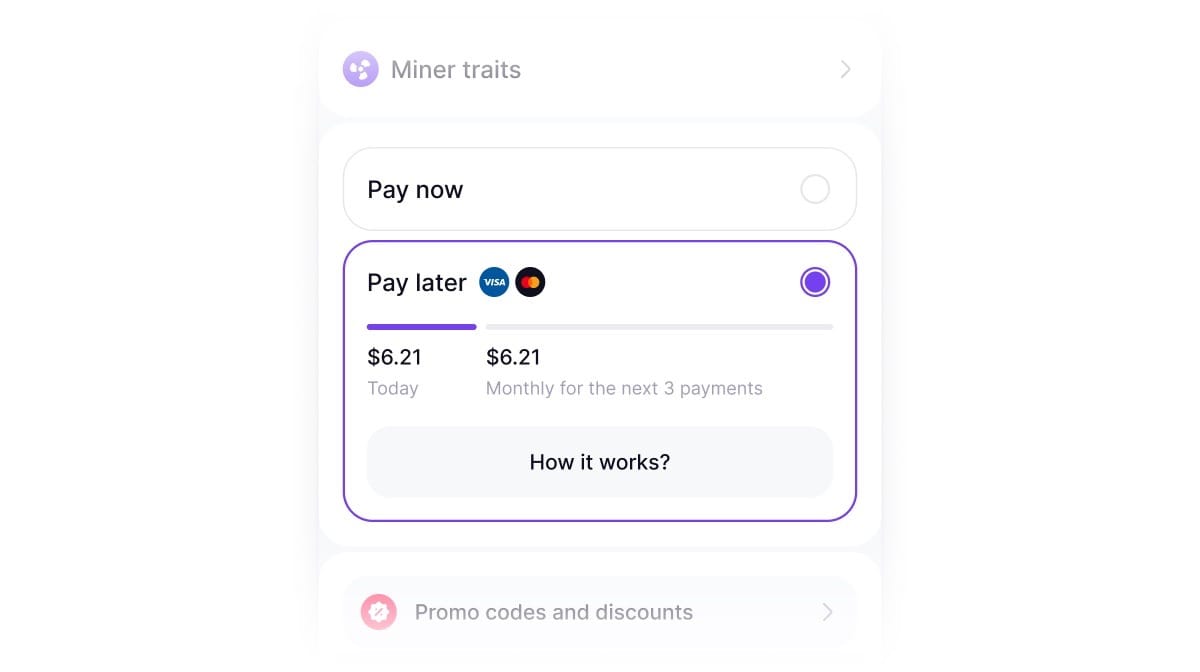The height and width of the screenshot is (672, 1200).
Task: Click the $6.21 monthly payment amount
Action: (513, 357)
